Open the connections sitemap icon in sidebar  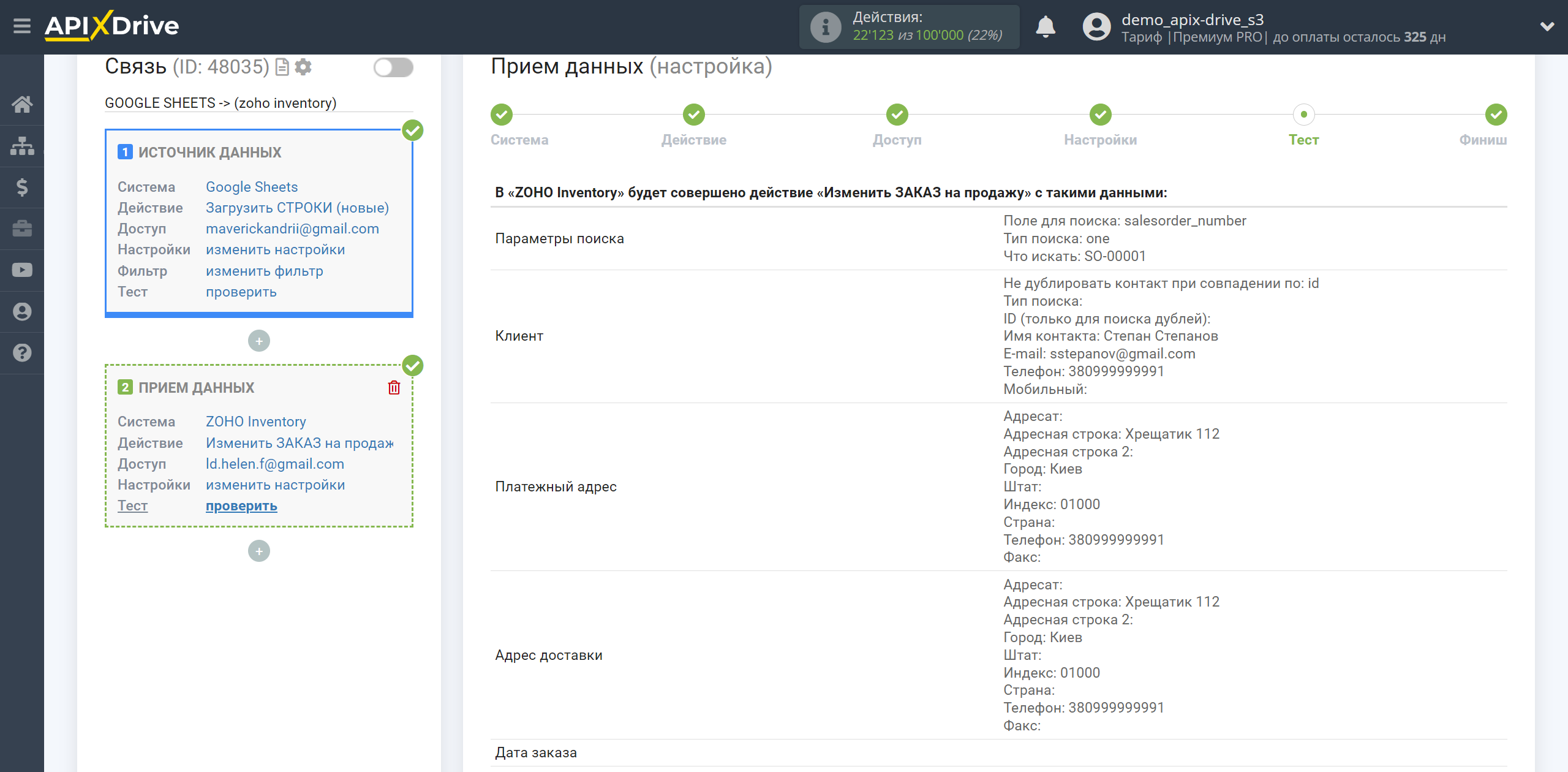(x=22, y=146)
